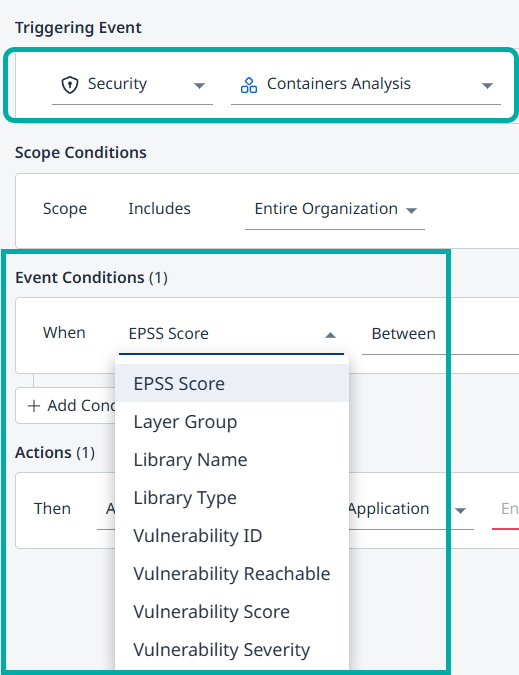Collapse the EPSS Score dropdown arrow
The width and height of the screenshot is (519, 675).
point(330,335)
